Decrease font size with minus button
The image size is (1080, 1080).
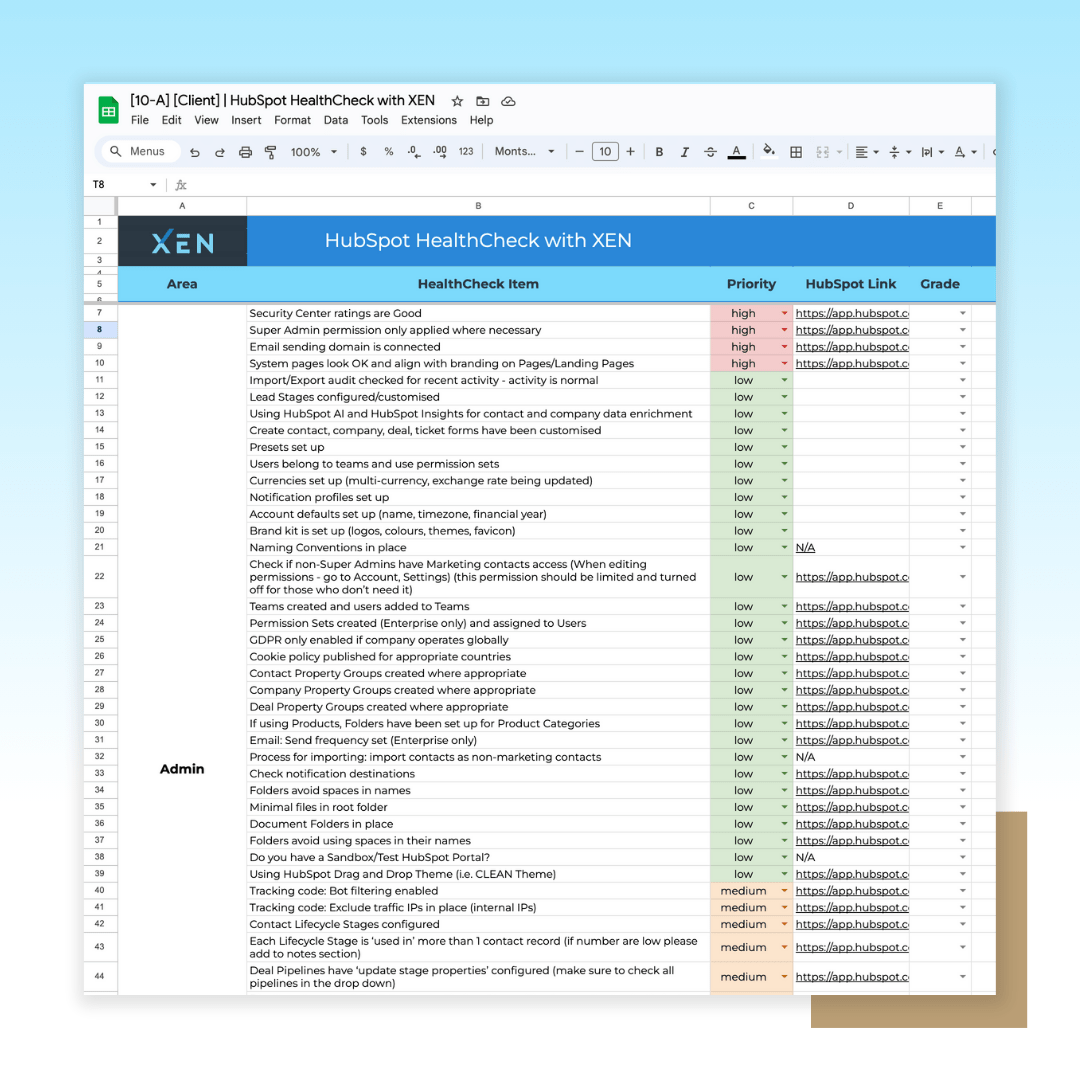[579, 152]
